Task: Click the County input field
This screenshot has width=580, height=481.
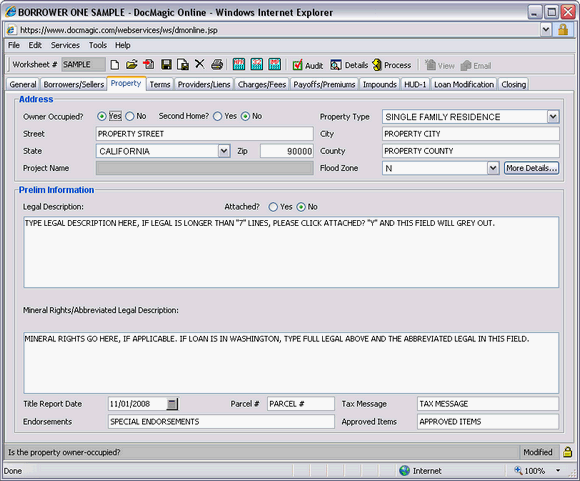Action: tap(471, 151)
